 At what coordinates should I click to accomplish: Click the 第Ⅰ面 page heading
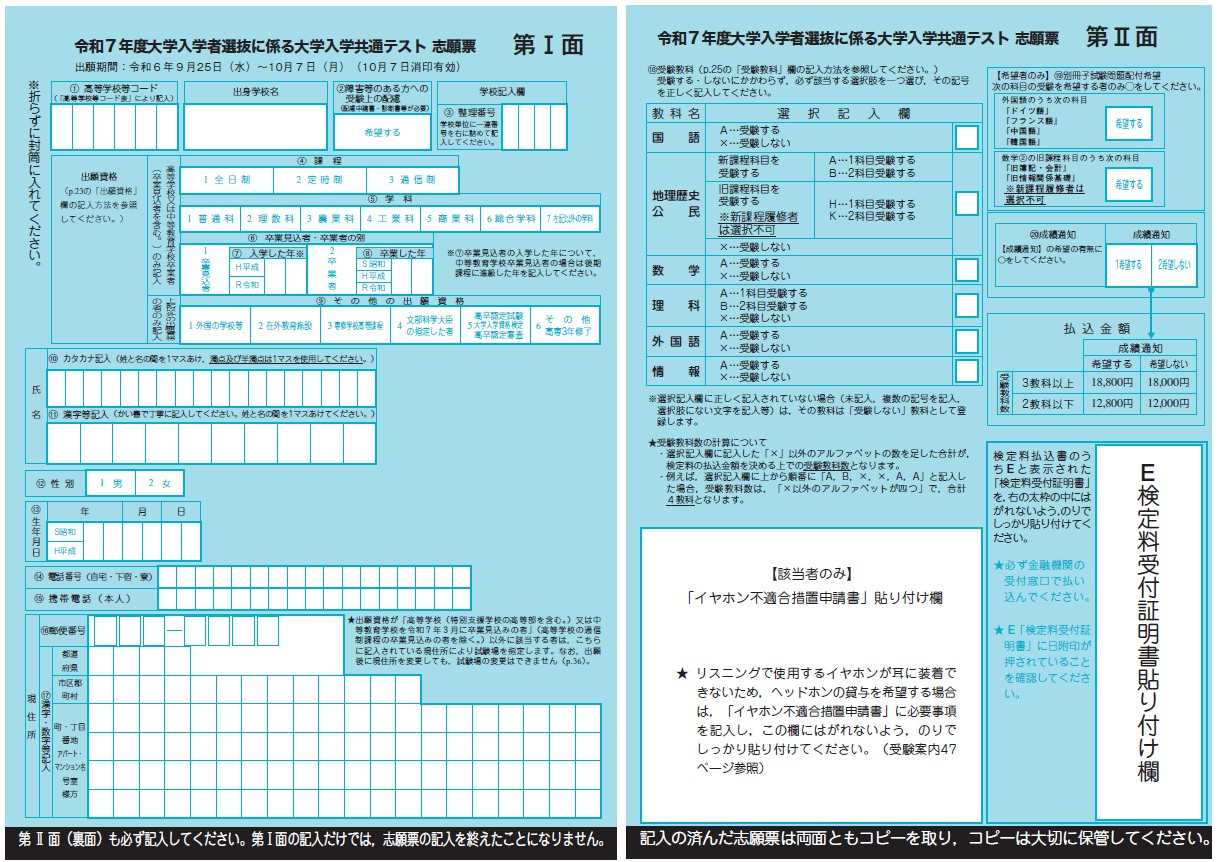(x=547, y=45)
